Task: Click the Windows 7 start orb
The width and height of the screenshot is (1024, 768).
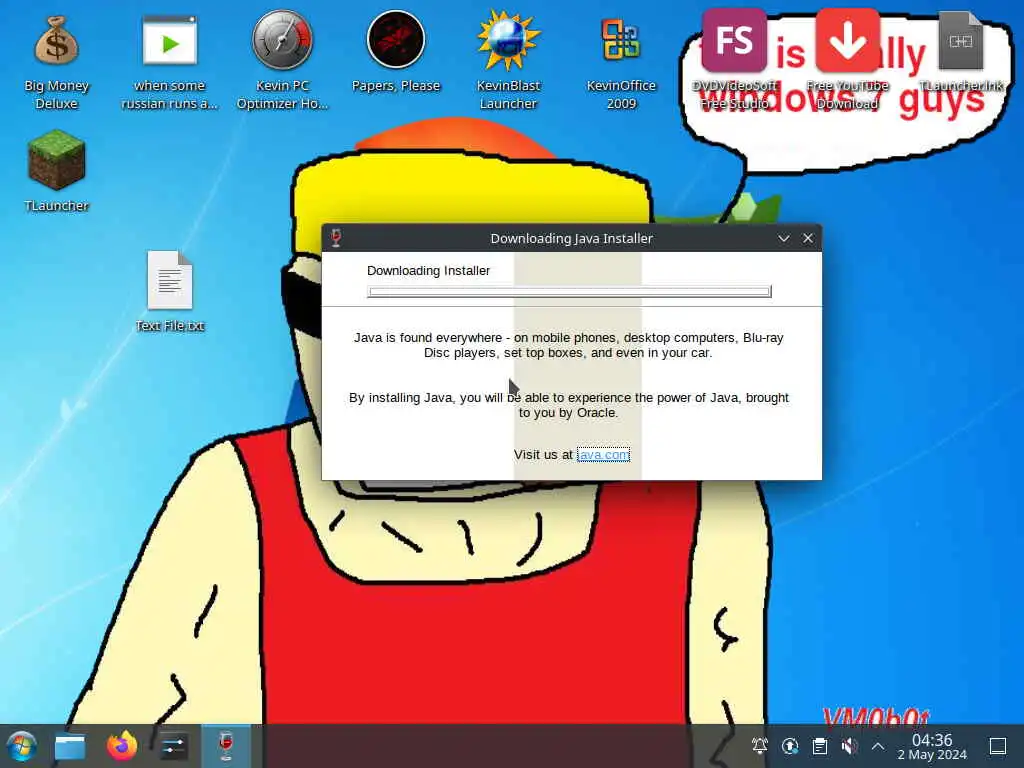Action: tap(22, 746)
